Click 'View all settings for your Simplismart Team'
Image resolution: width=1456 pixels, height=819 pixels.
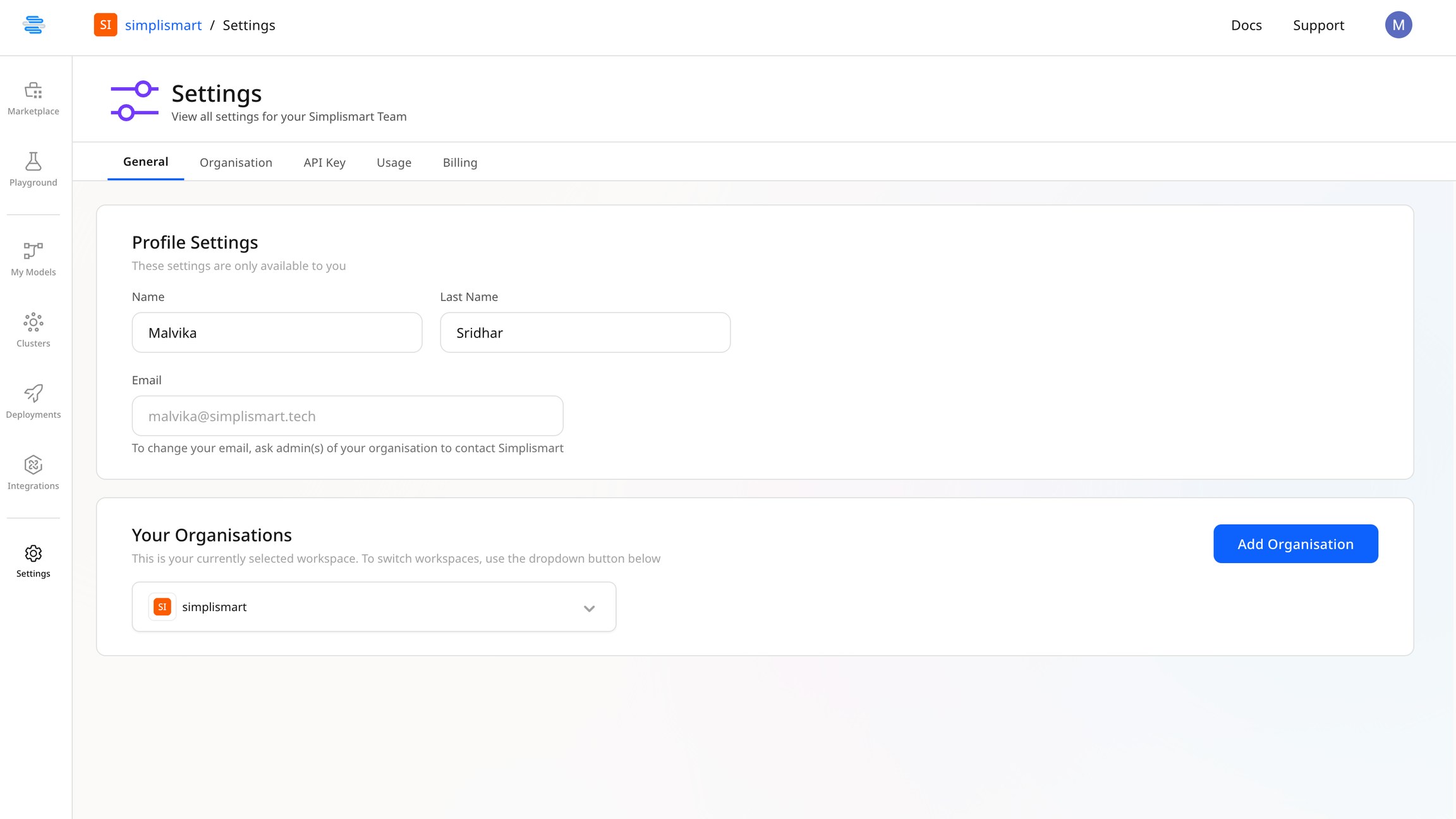289,117
